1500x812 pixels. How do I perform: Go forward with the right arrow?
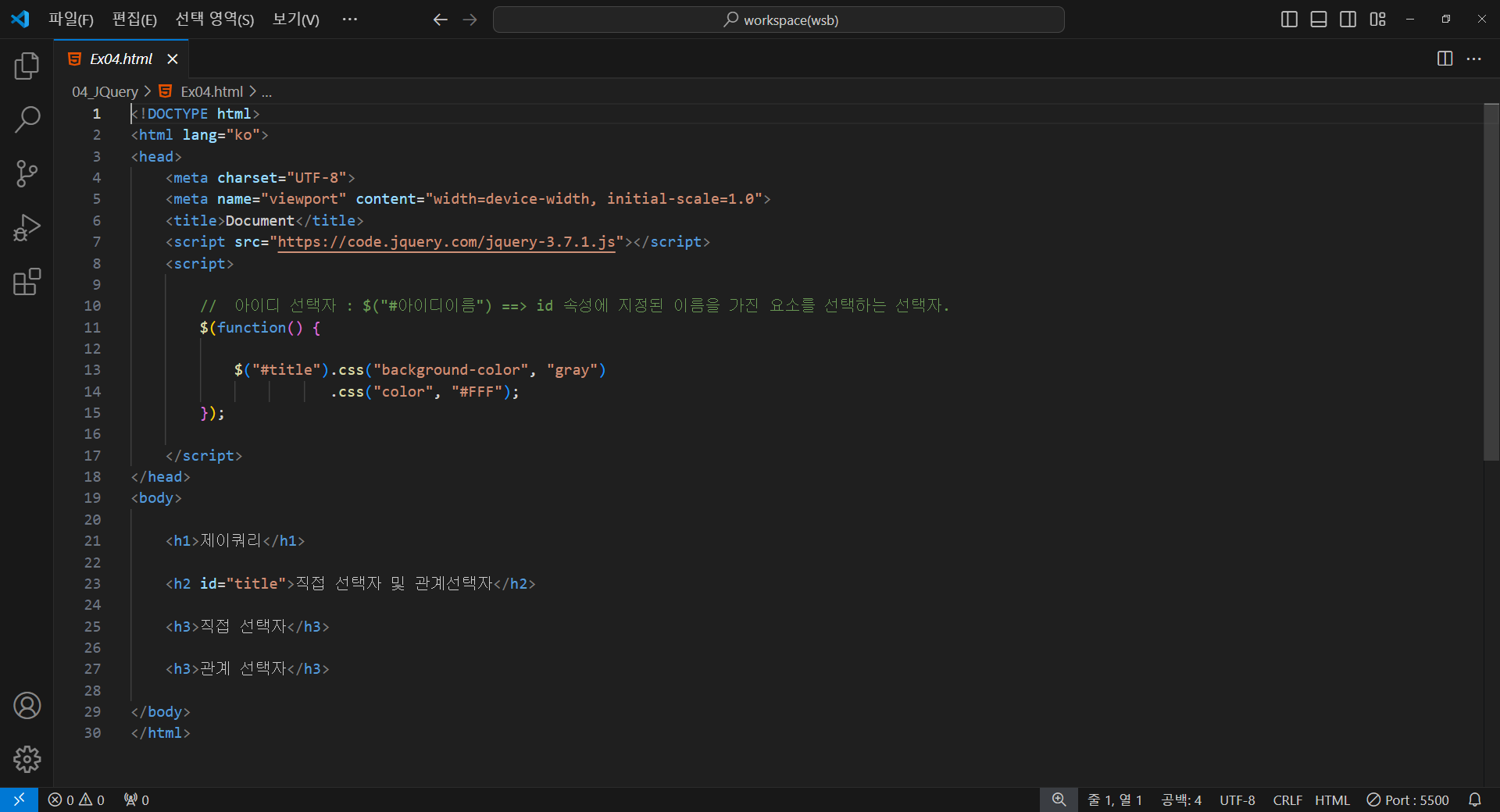[470, 20]
